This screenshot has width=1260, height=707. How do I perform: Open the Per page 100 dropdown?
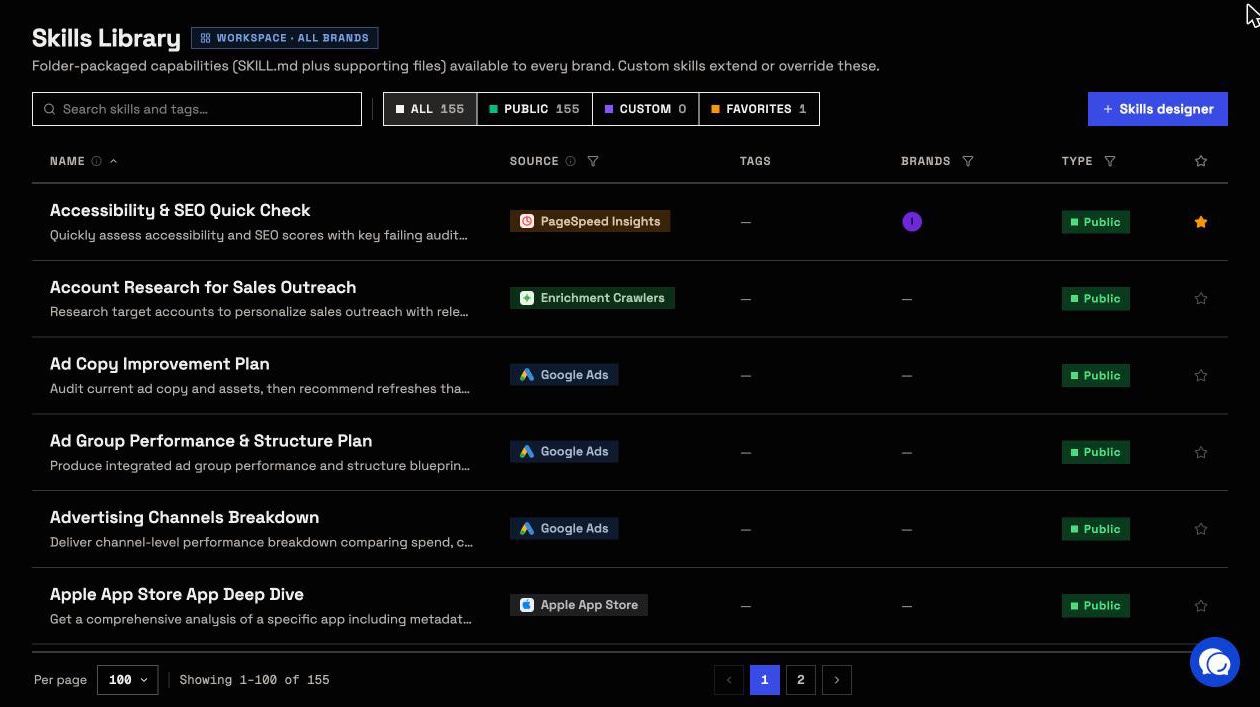click(128, 680)
